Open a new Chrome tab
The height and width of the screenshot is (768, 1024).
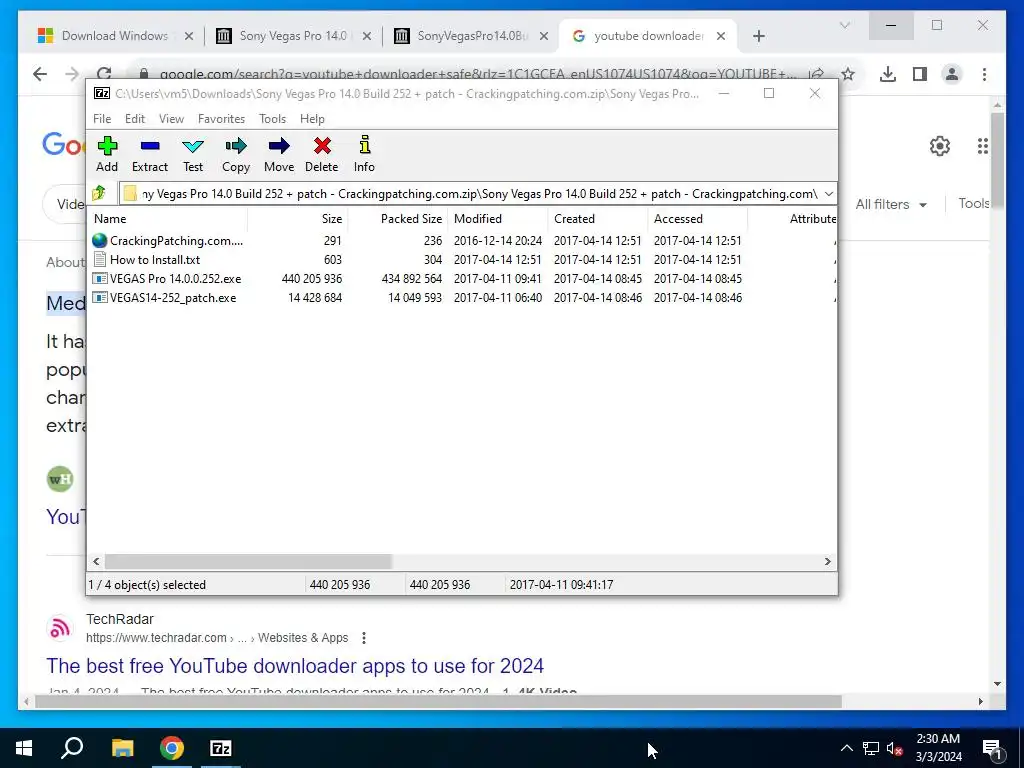[x=758, y=36]
